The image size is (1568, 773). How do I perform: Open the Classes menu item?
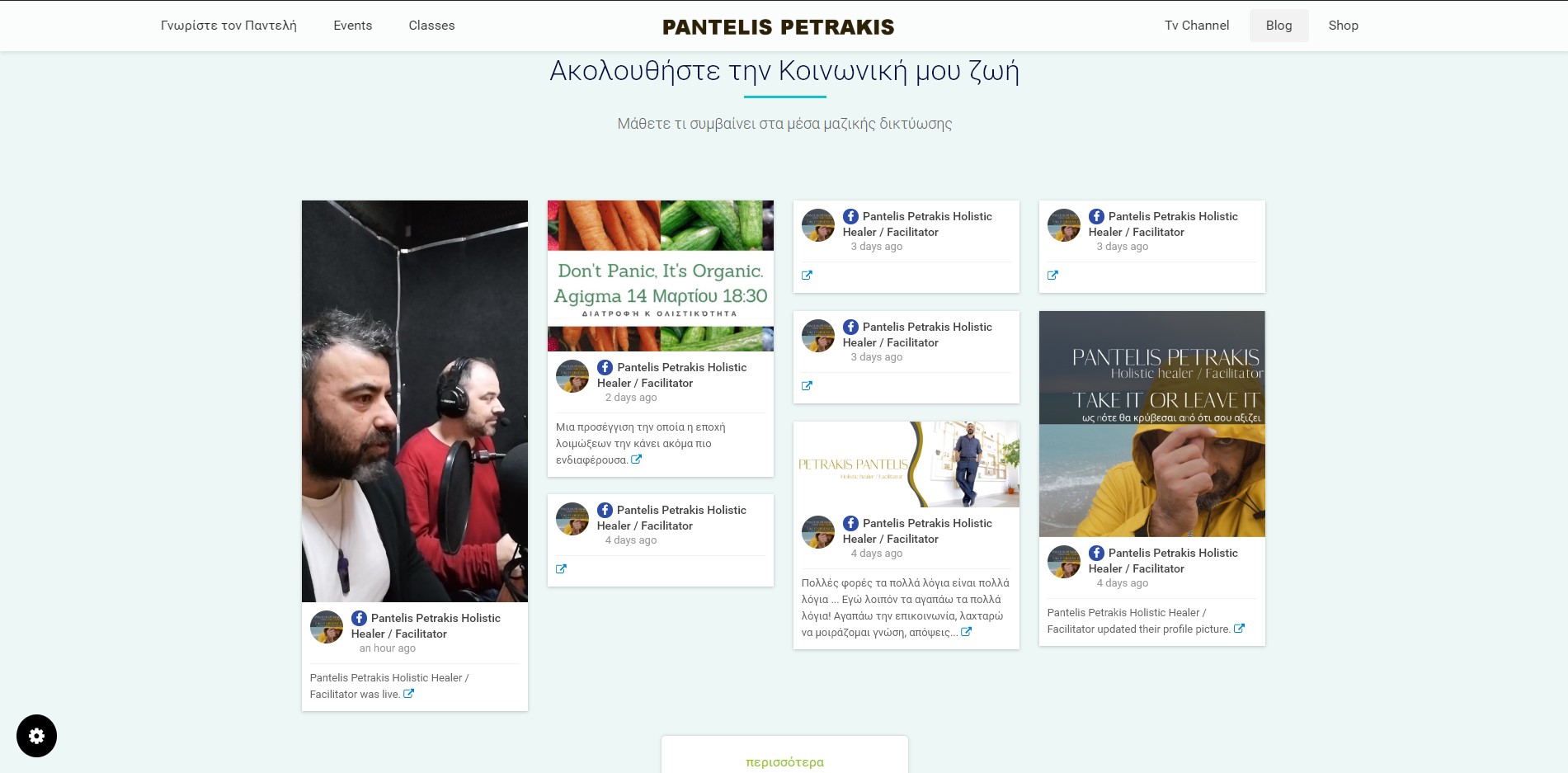tap(431, 26)
